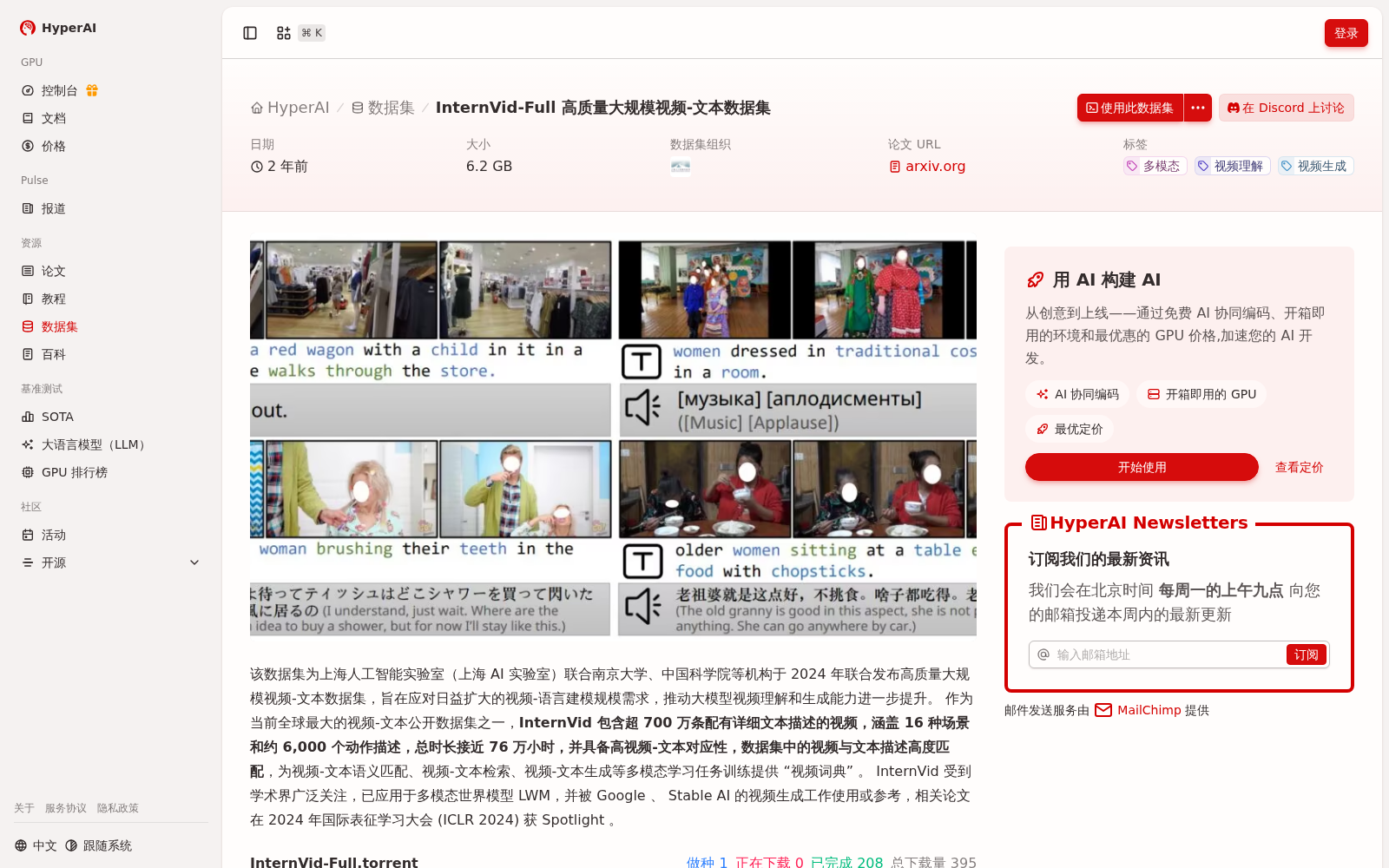Click the rocket icon beside 用 AI 构建 AI
The height and width of the screenshot is (868, 1389).
1035,279
